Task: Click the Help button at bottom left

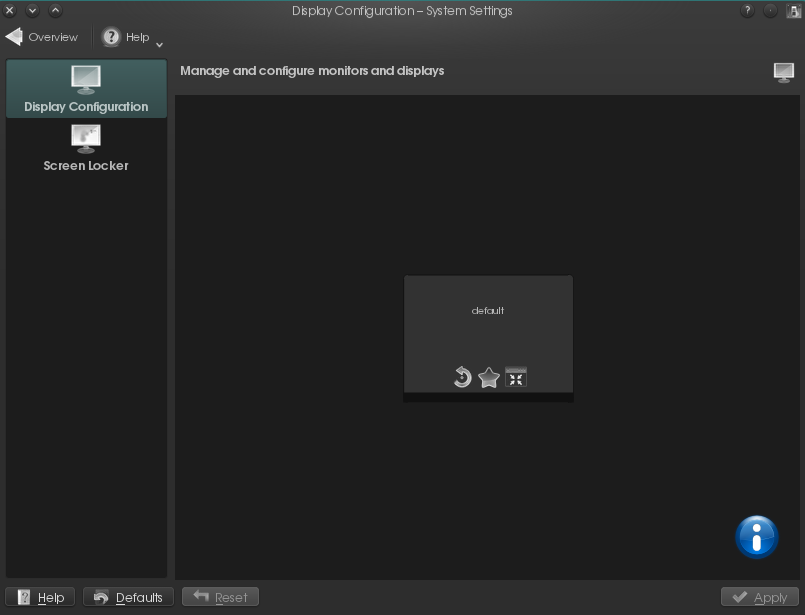Action: 41,597
